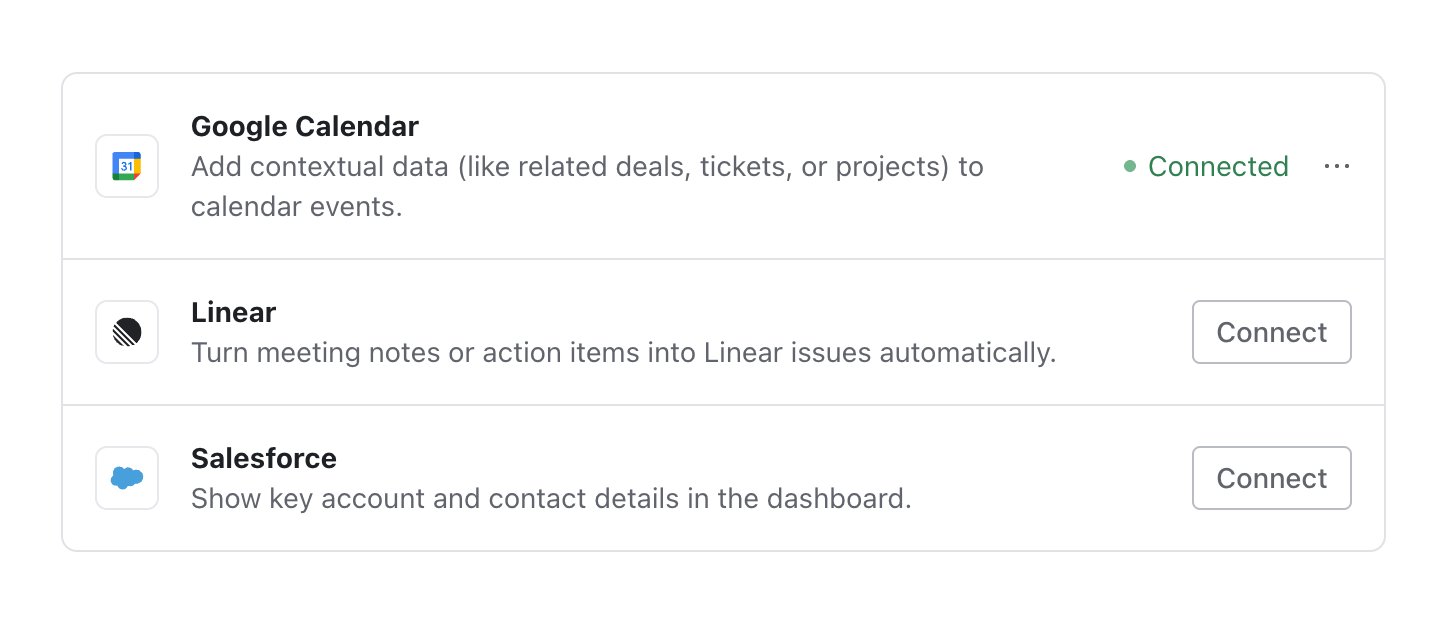Click the Salesforce cloud icon
The image size is (1455, 628).
tap(127, 478)
